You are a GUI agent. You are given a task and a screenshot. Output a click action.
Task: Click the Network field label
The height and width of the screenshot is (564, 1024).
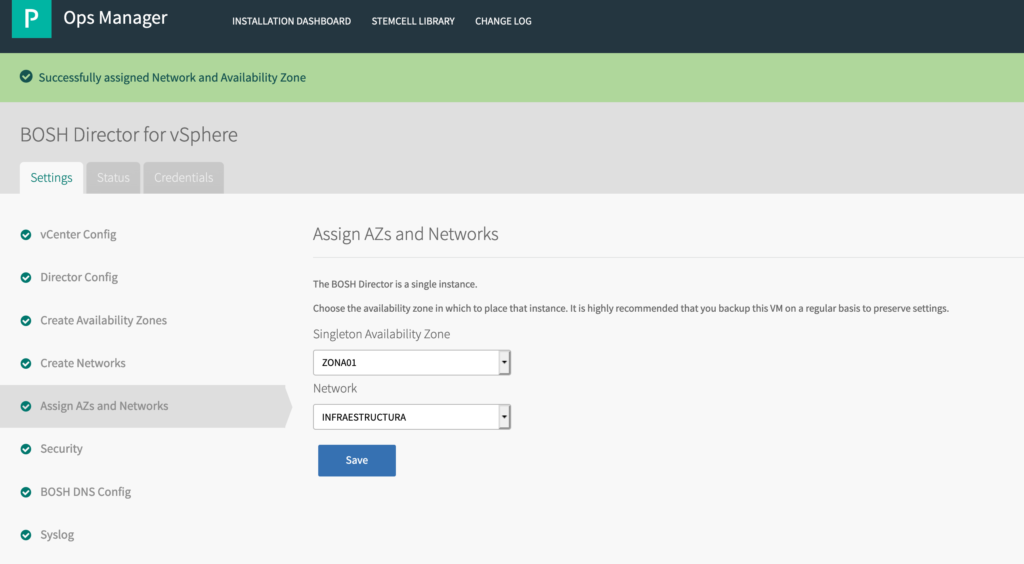pyautogui.click(x=335, y=388)
